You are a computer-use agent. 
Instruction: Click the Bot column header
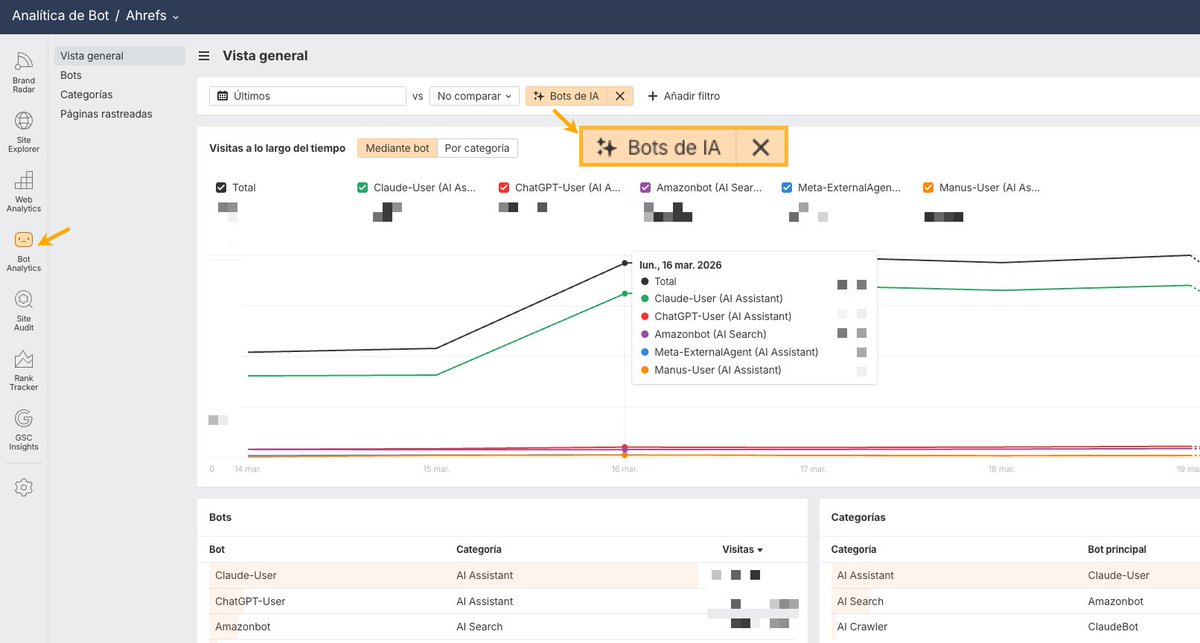click(x=218, y=550)
